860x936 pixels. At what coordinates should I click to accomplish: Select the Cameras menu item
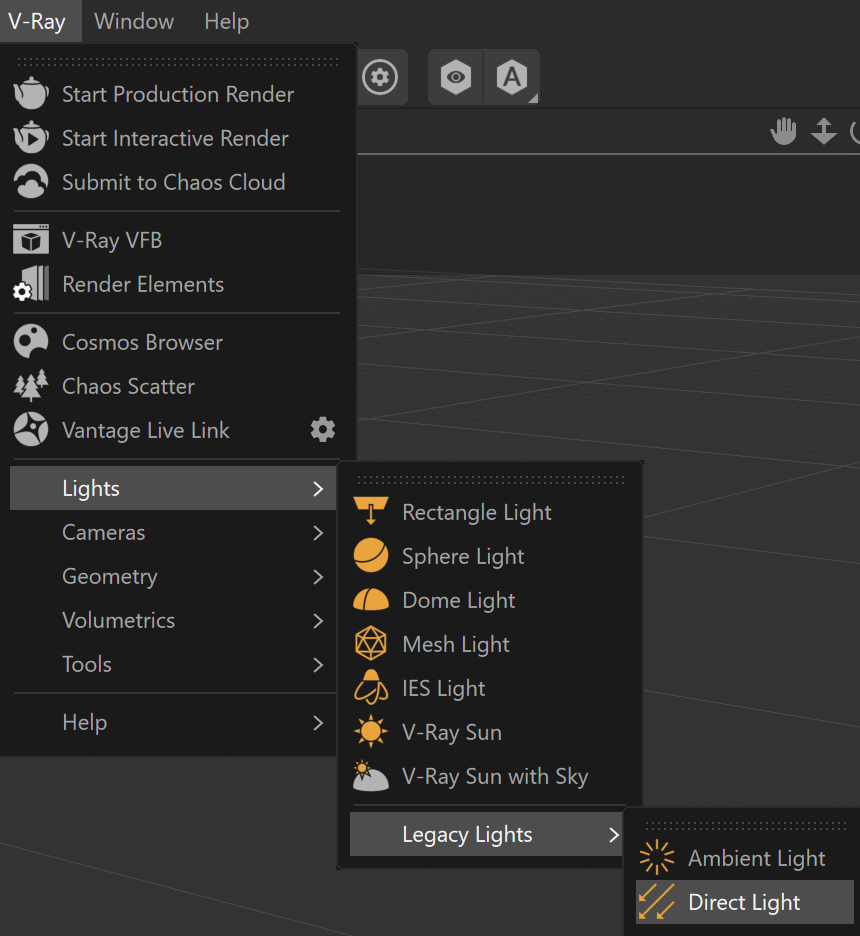[174, 532]
